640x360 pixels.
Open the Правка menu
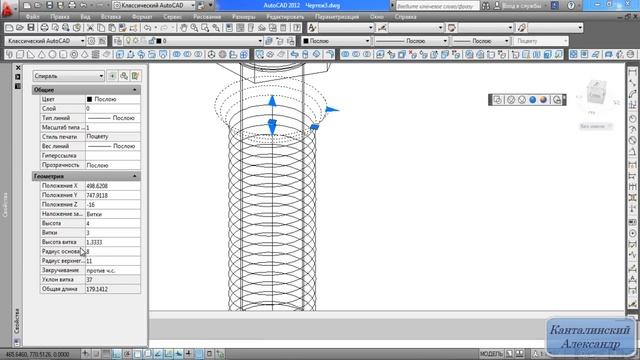click(60, 17)
